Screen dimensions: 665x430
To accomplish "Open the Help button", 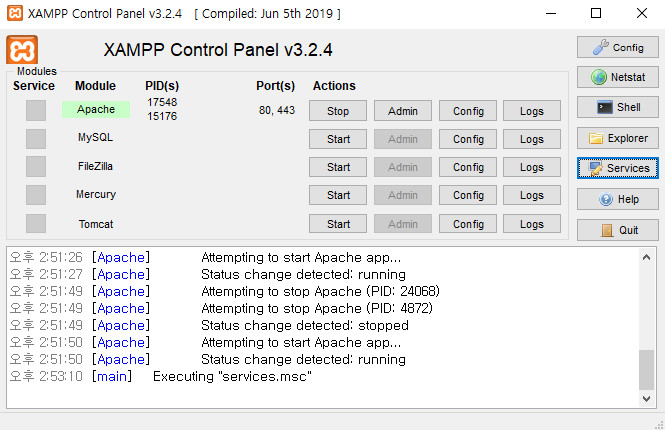I will 618,199.
